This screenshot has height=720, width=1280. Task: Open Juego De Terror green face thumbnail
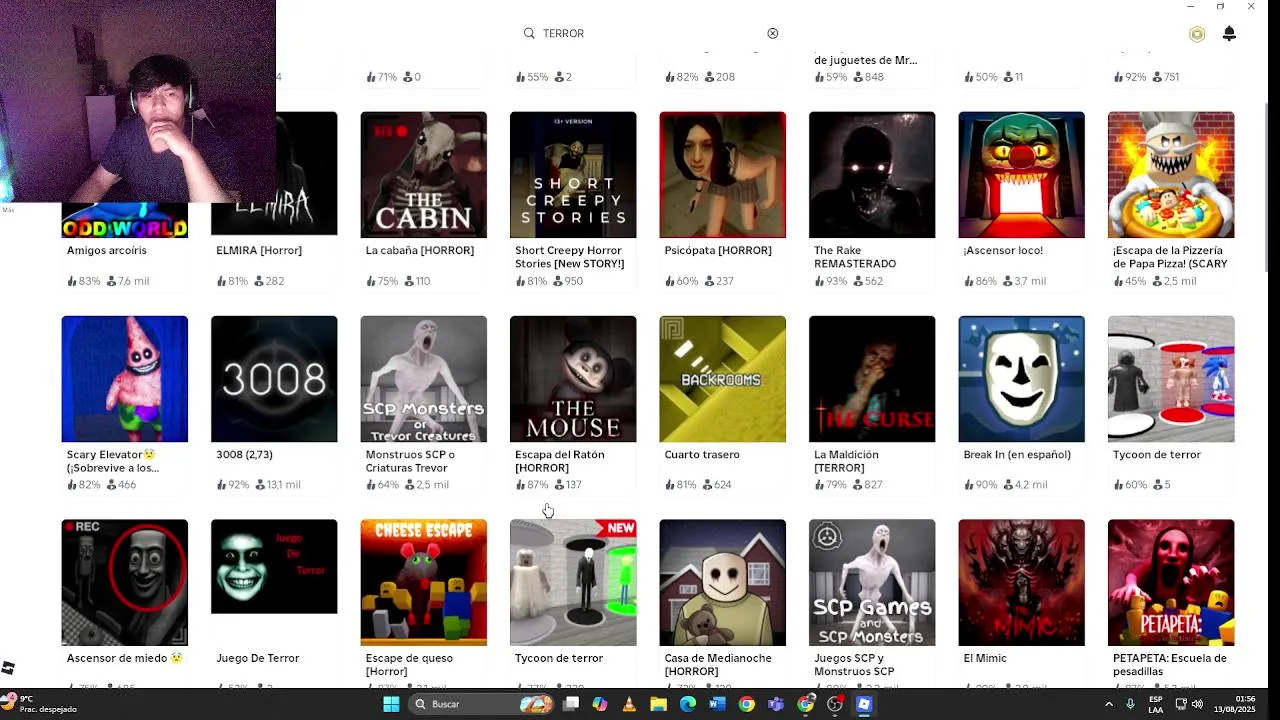274,566
